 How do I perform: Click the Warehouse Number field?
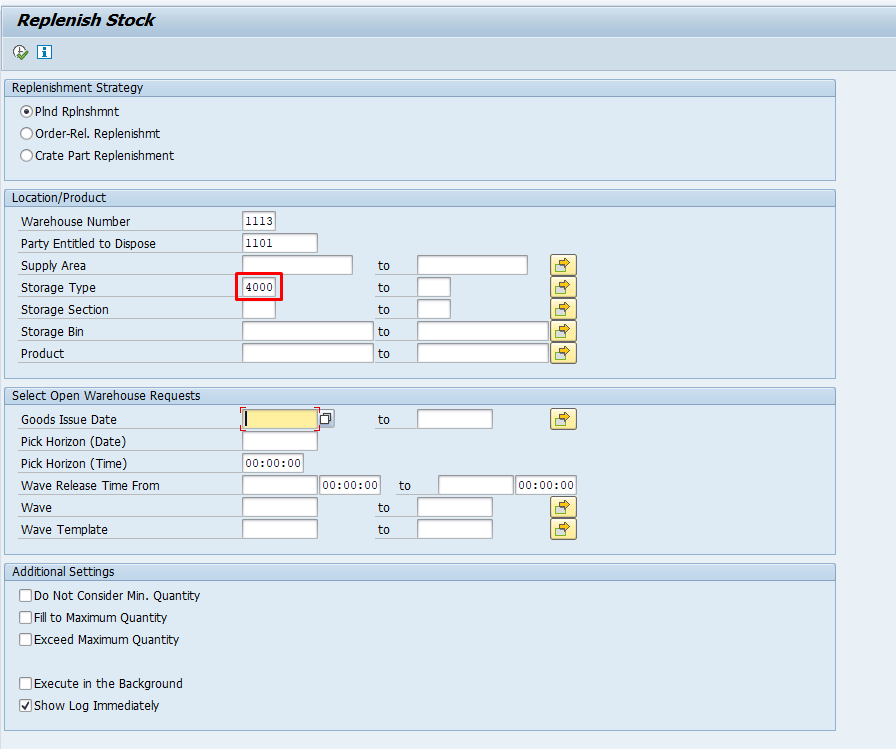[259, 221]
